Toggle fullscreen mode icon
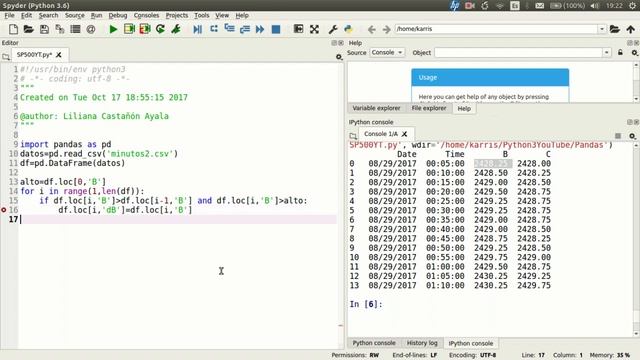Screen dimensions: 640x360 pyautogui.click(x=314, y=29)
